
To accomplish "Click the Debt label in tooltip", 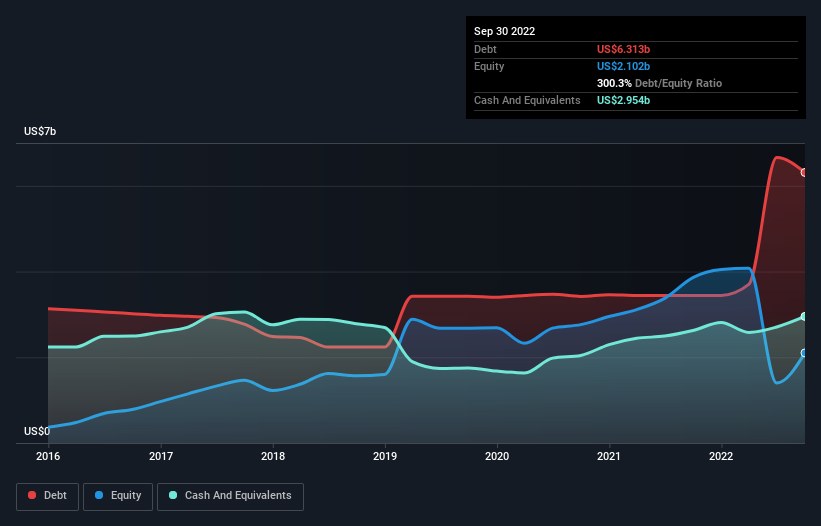I will point(485,49).
